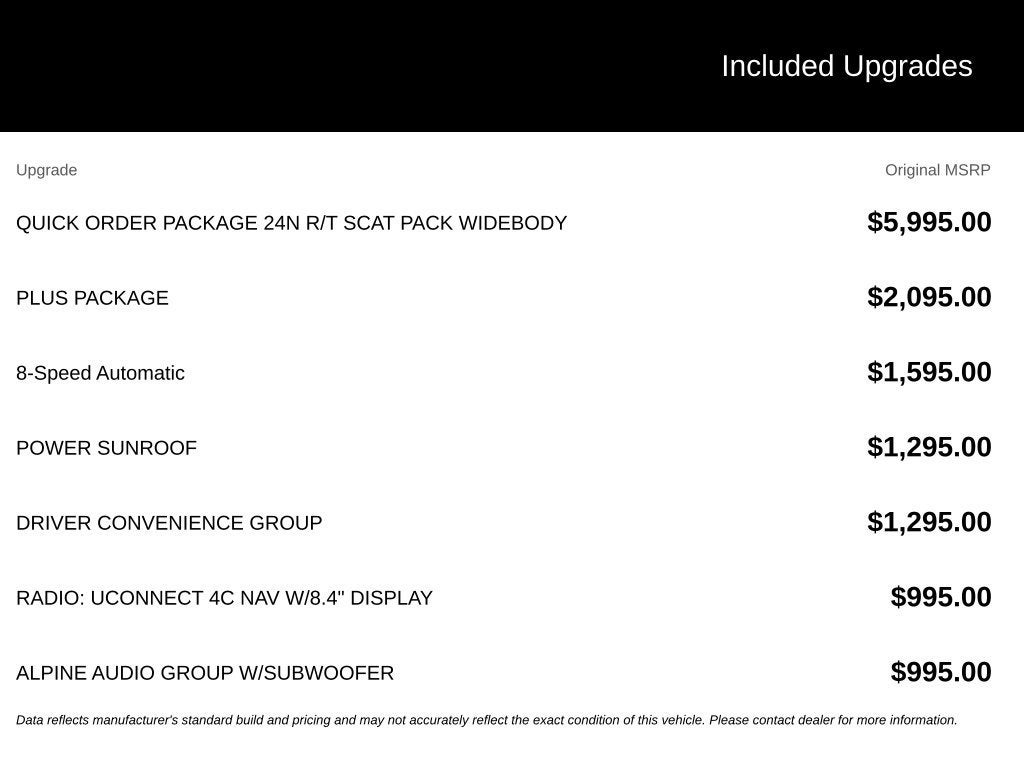Select Radio Uconnect 4C NAV upgrade

[x=224, y=598]
